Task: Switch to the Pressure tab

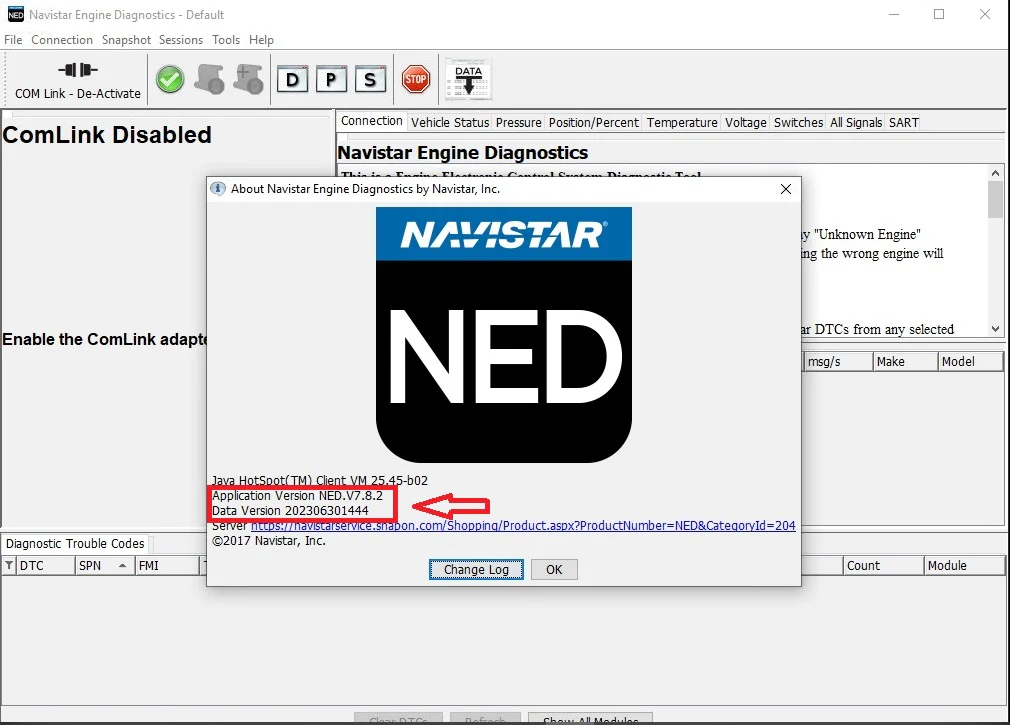Action: 519,122
